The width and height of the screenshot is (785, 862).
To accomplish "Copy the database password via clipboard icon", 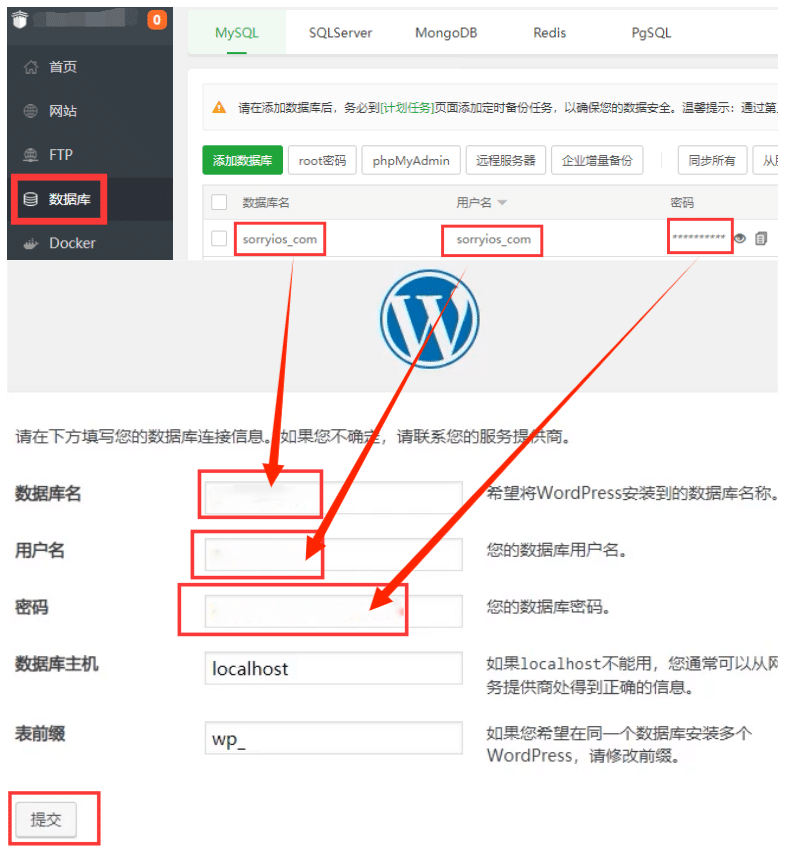I will pos(761,239).
